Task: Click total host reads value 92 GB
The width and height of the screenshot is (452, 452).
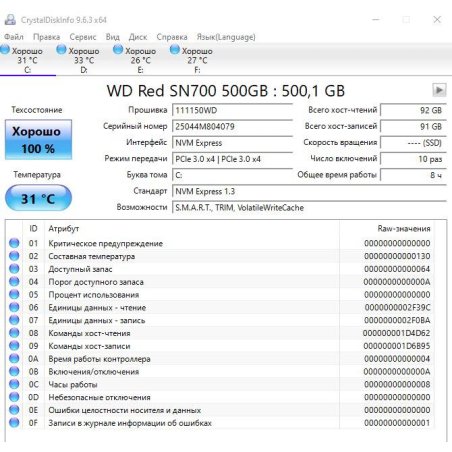Action: pos(413,110)
